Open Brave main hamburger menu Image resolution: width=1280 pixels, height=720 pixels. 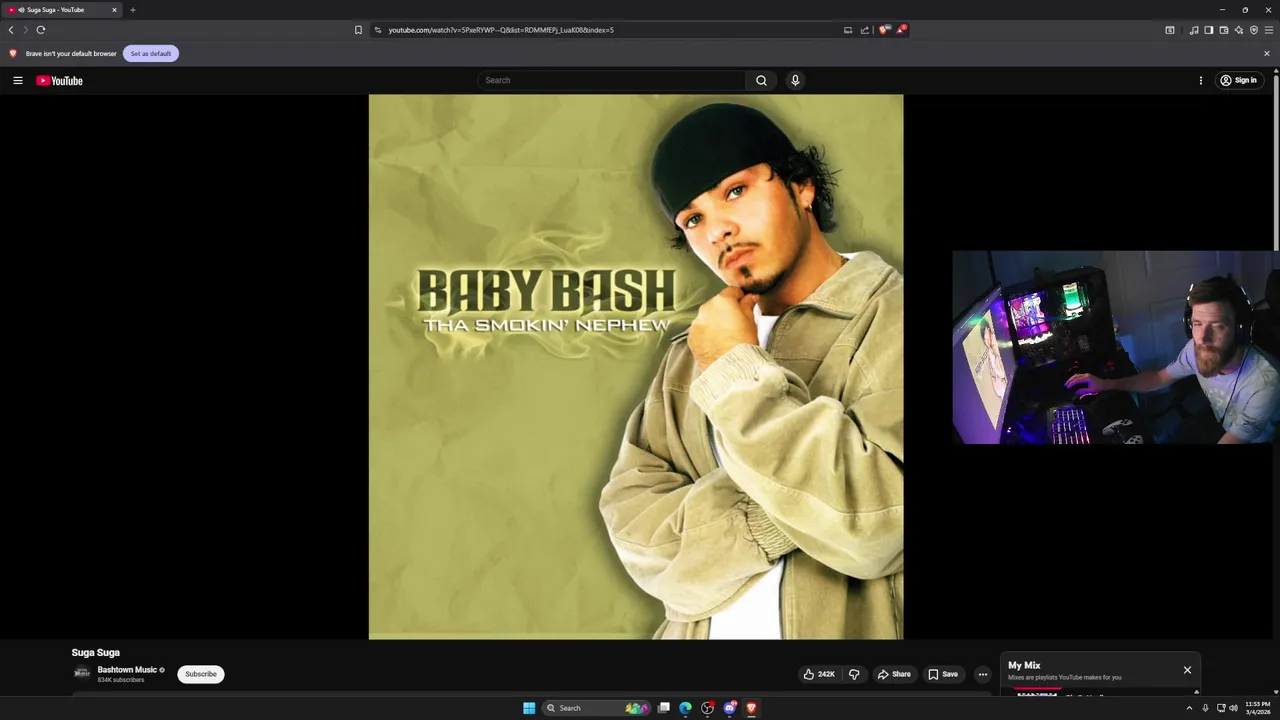(1269, 30)
